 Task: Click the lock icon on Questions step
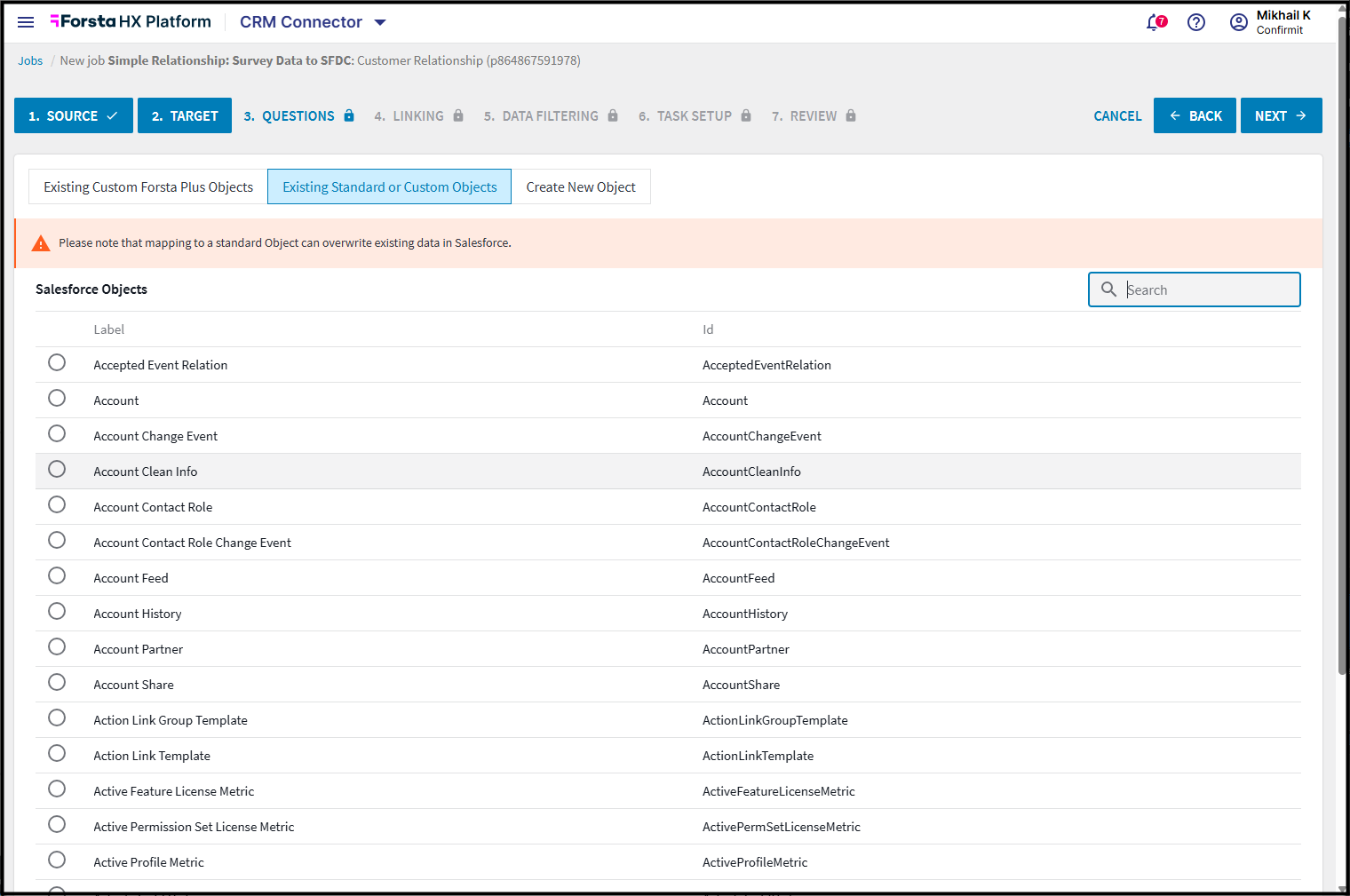click(349, 115)
